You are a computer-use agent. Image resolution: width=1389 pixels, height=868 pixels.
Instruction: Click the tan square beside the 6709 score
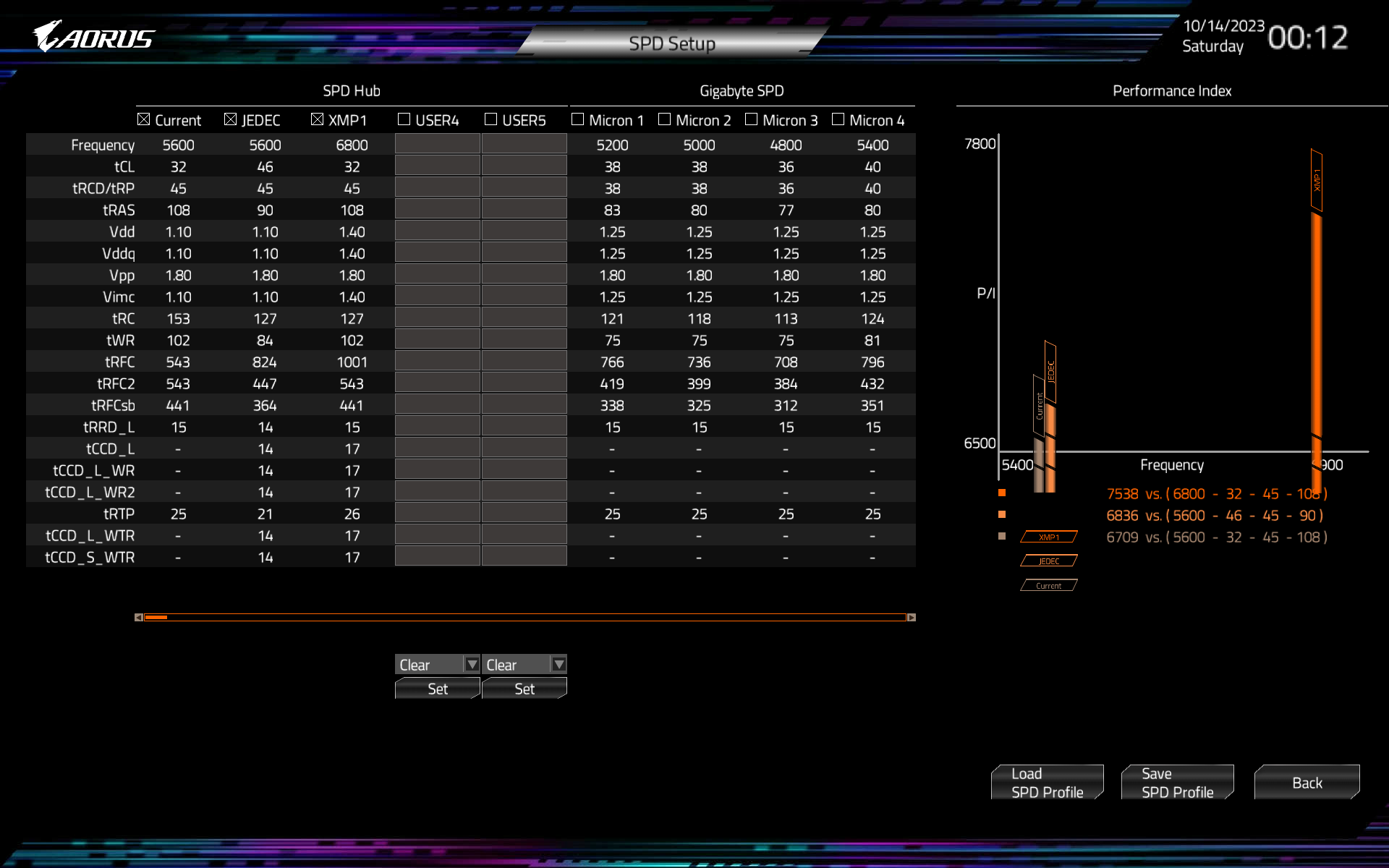pos(1002,536)
